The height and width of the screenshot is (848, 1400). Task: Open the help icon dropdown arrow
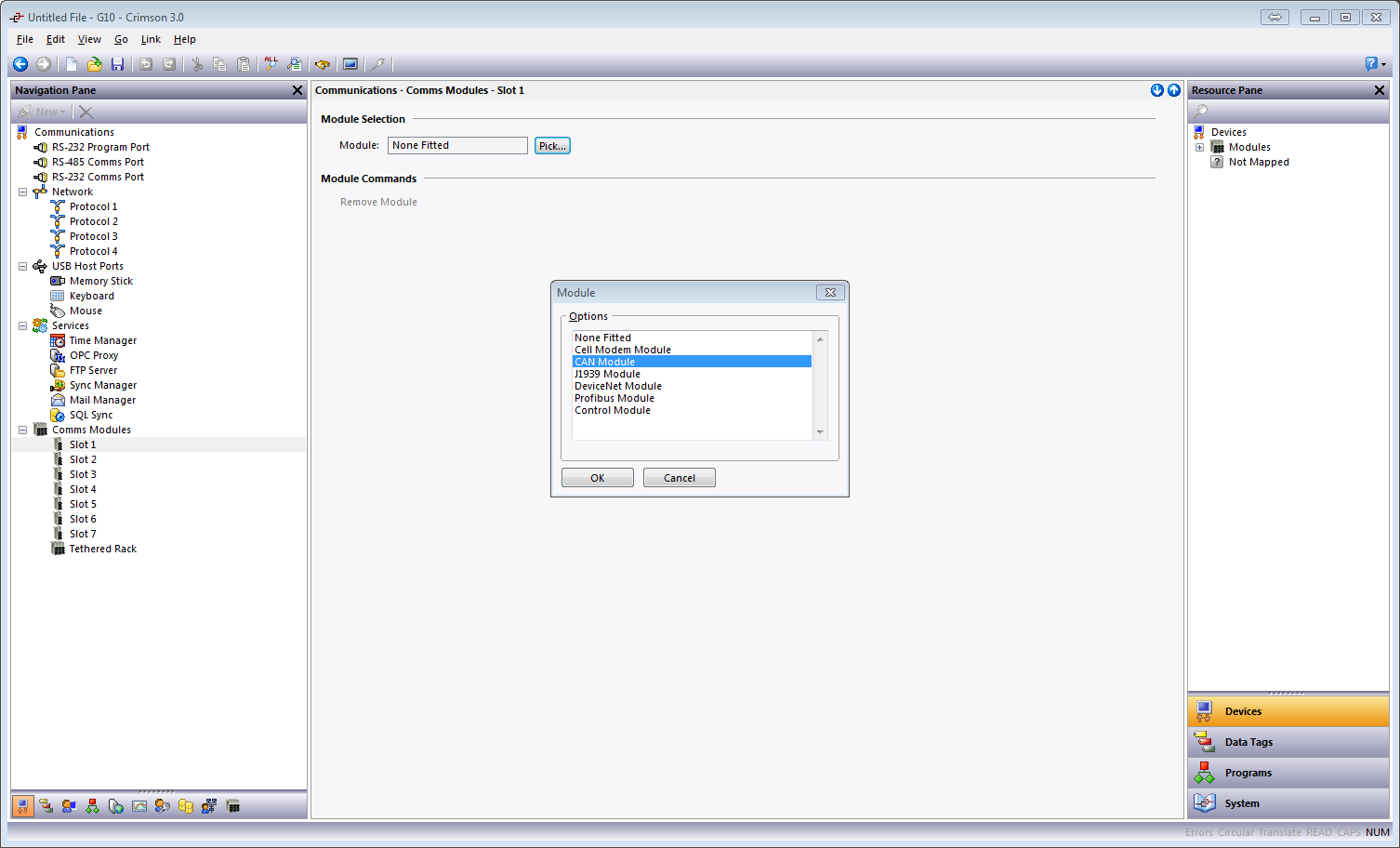coord(1384,65)
